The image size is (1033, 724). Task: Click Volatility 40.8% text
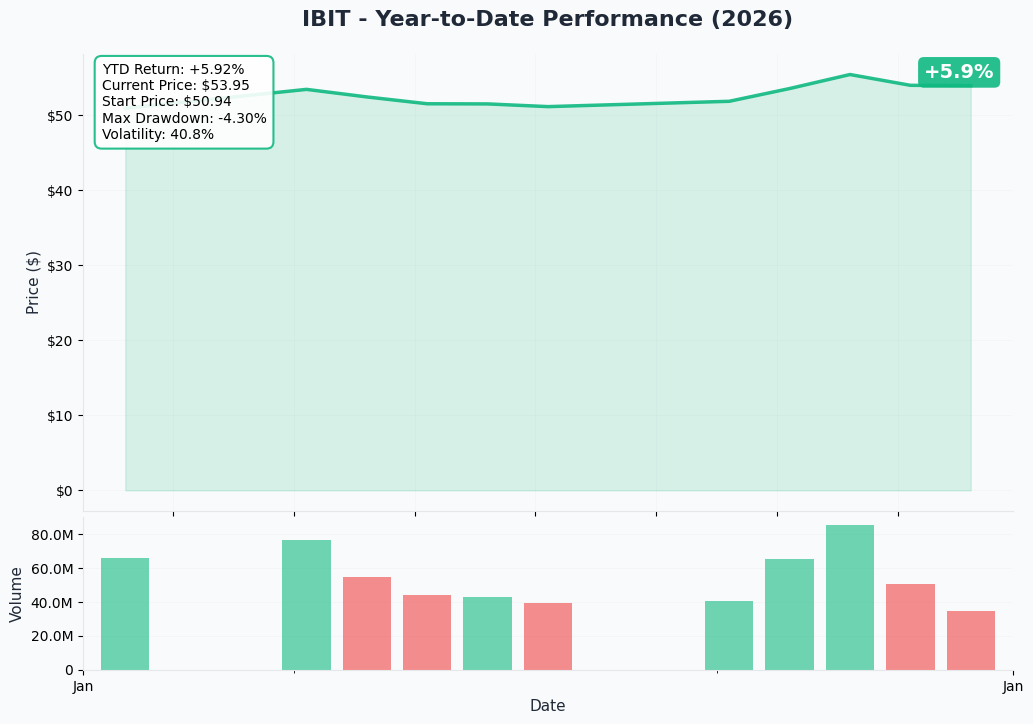point(158,134)
